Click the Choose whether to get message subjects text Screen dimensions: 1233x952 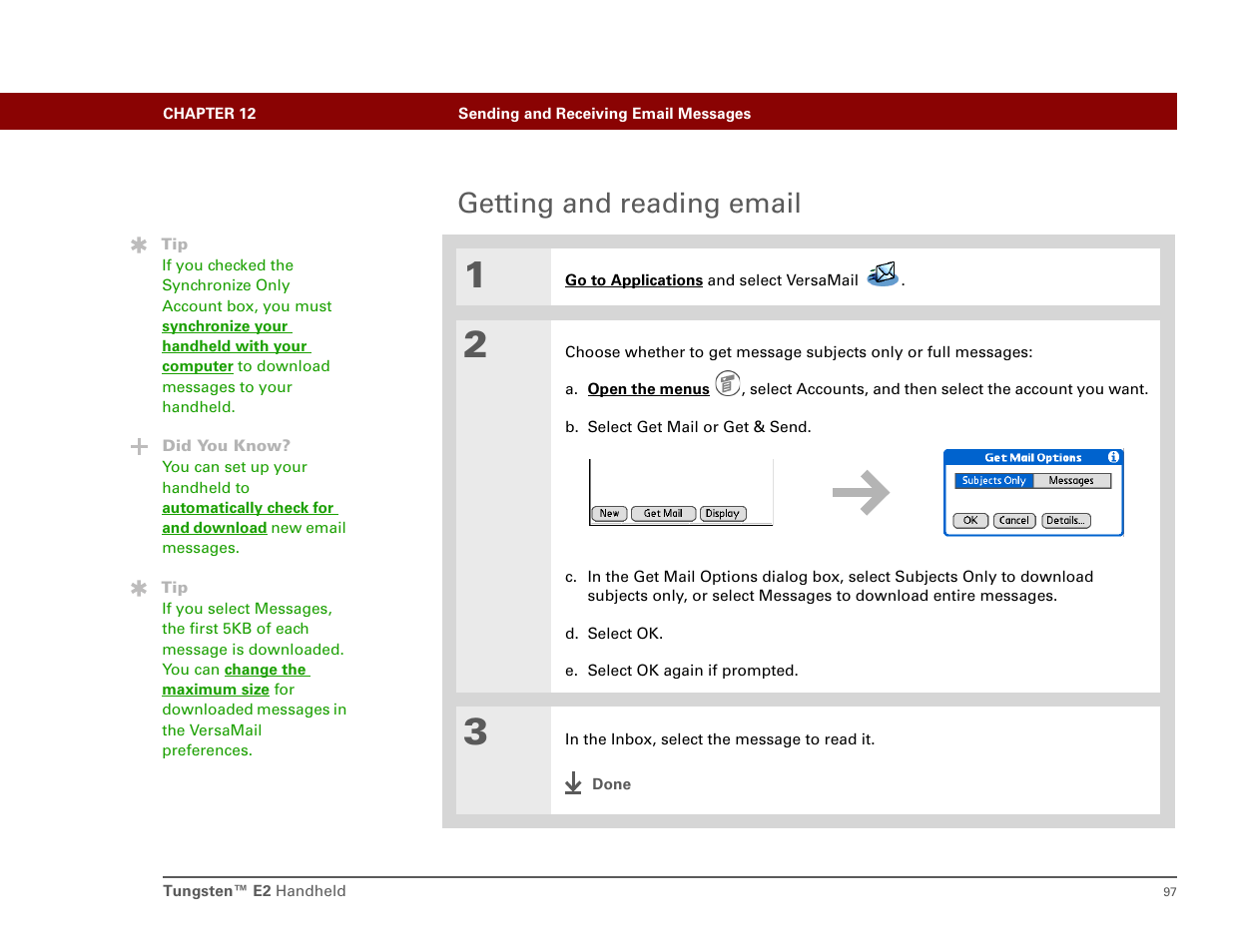(799, 352)
